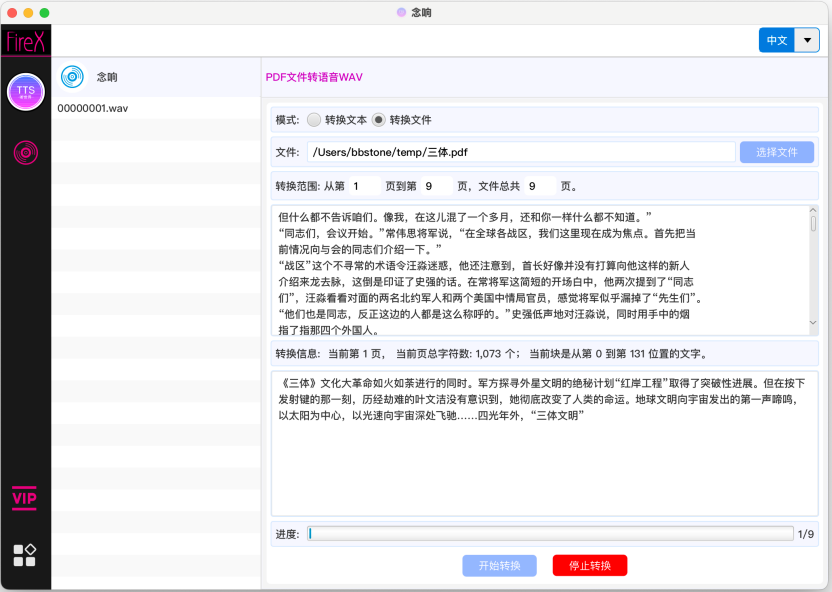Click the PDF text preview scrollbar thumb
This screenshot has height=592, width=832.
pyautogui.click(x=813, y=223)
